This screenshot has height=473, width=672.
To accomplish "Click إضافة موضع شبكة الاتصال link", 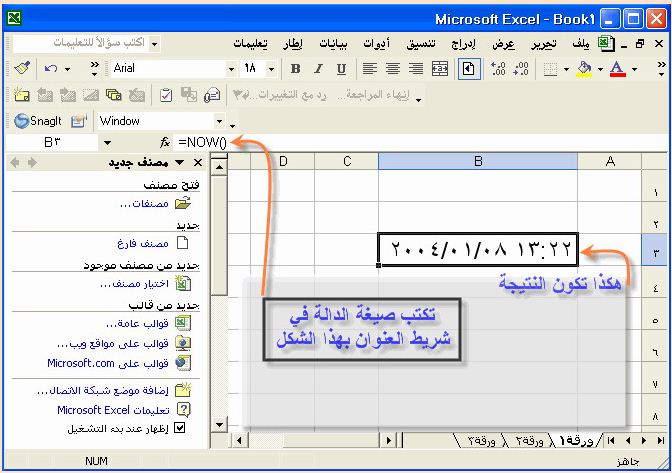I will pos(103,390).
